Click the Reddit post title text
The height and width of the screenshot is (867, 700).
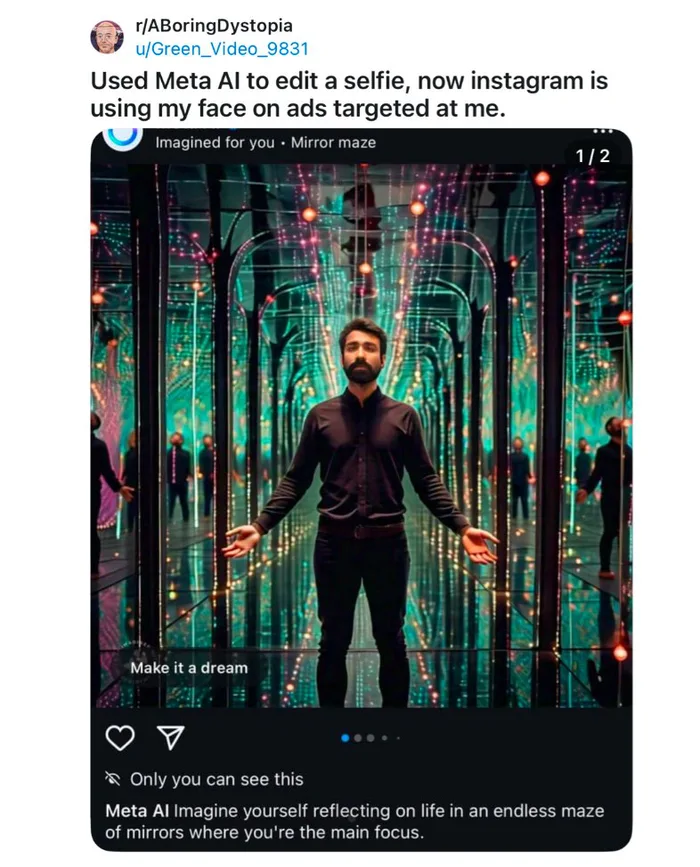pos(349,95)
